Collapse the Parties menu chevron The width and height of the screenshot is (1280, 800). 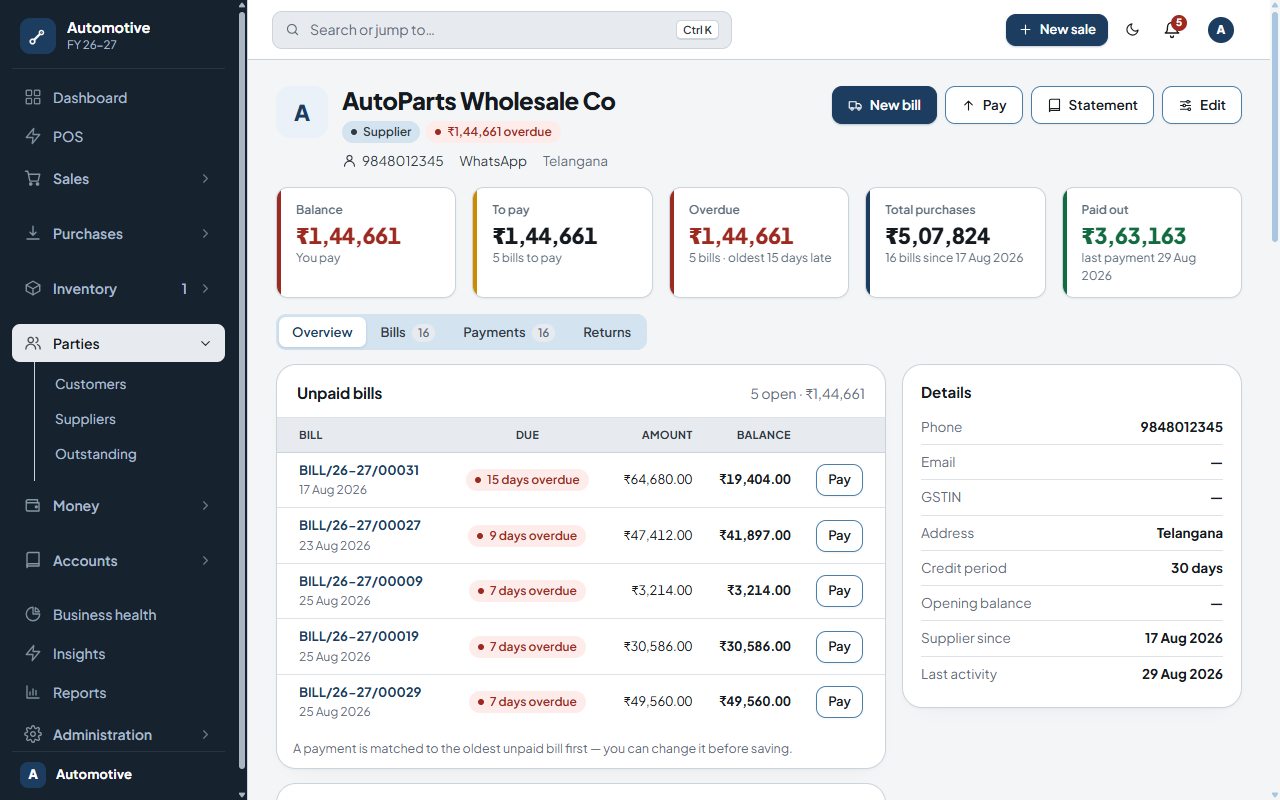205,344
